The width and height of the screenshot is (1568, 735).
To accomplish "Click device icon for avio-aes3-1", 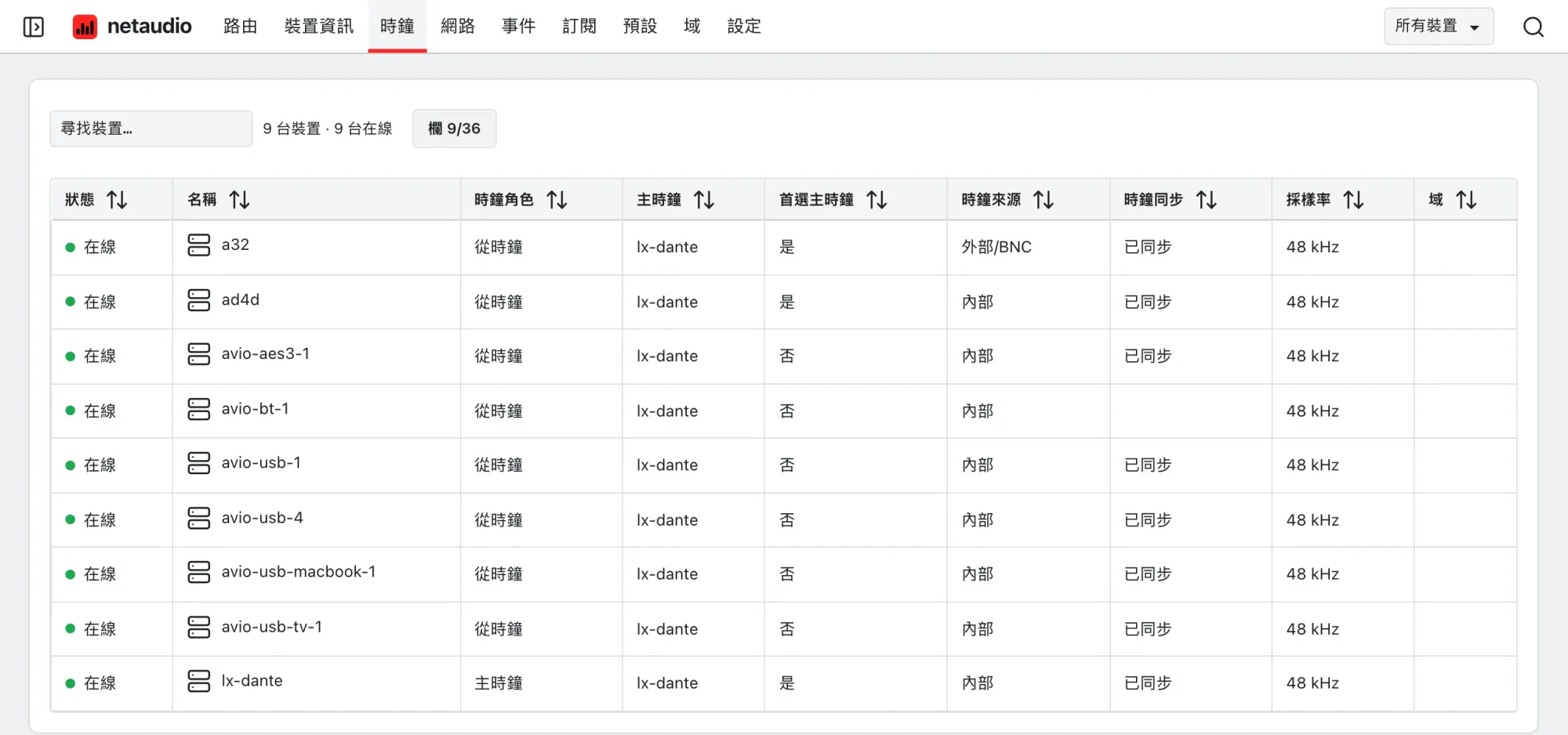I will [199, 354].
